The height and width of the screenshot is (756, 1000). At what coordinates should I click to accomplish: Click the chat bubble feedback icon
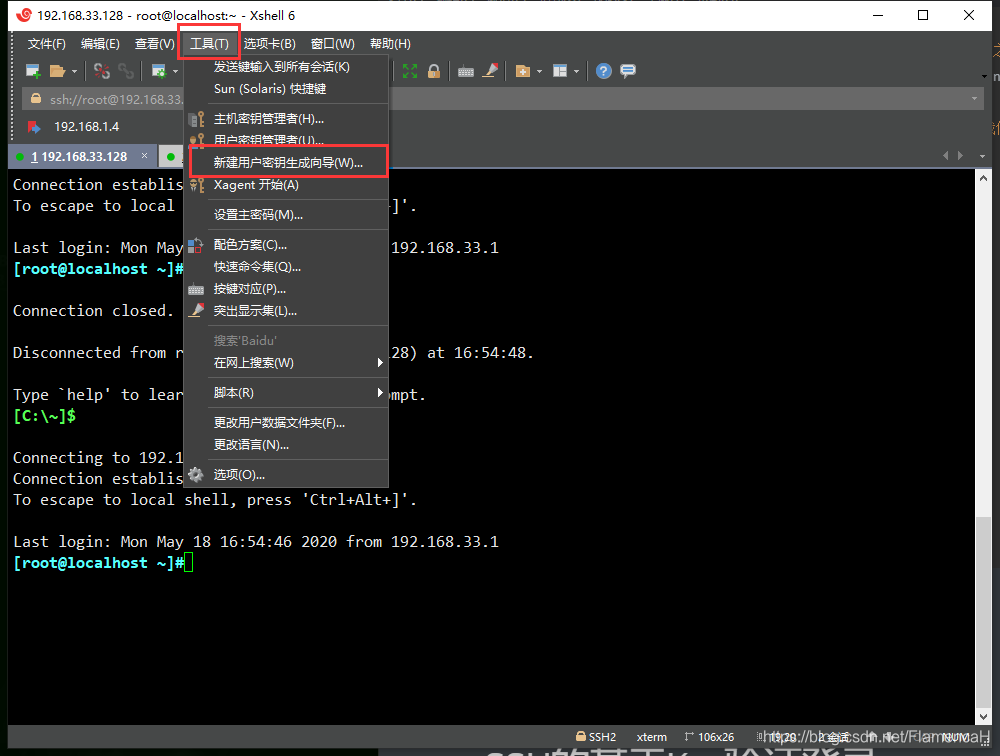point(628,71)
